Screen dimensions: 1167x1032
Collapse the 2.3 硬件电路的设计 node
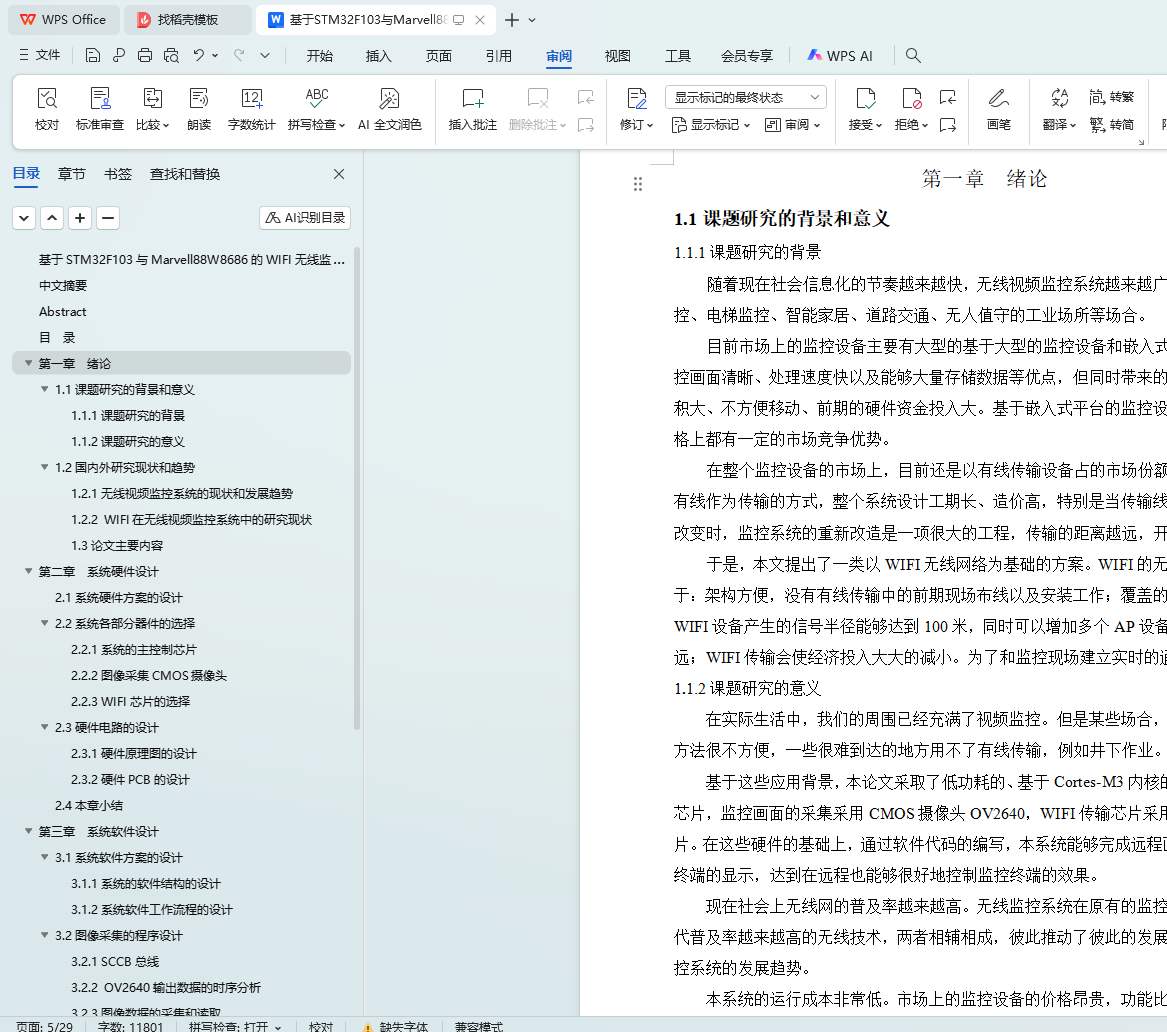(x=45, y=727)
